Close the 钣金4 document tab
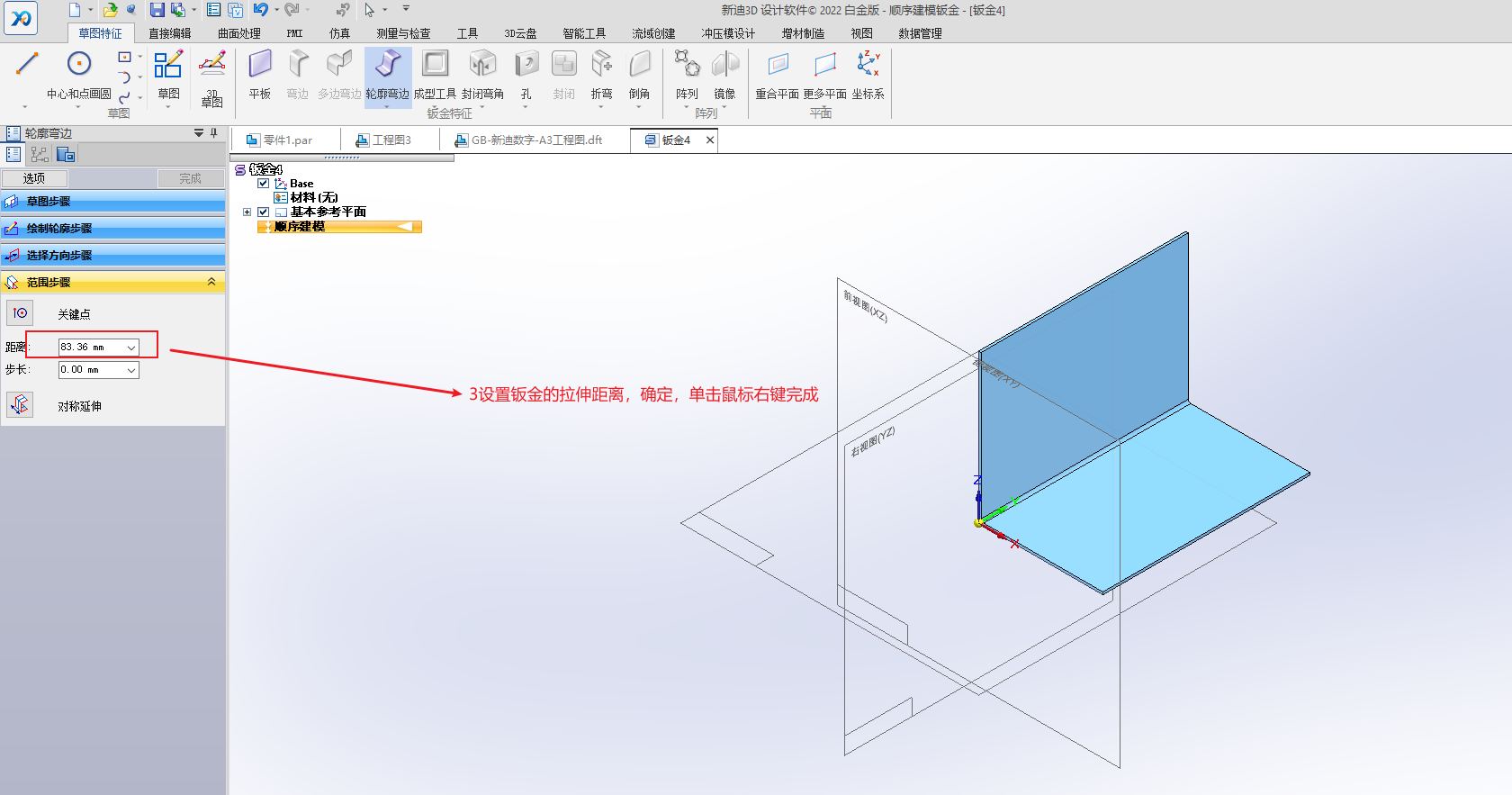1512x795 pixels. coord(710,140)
